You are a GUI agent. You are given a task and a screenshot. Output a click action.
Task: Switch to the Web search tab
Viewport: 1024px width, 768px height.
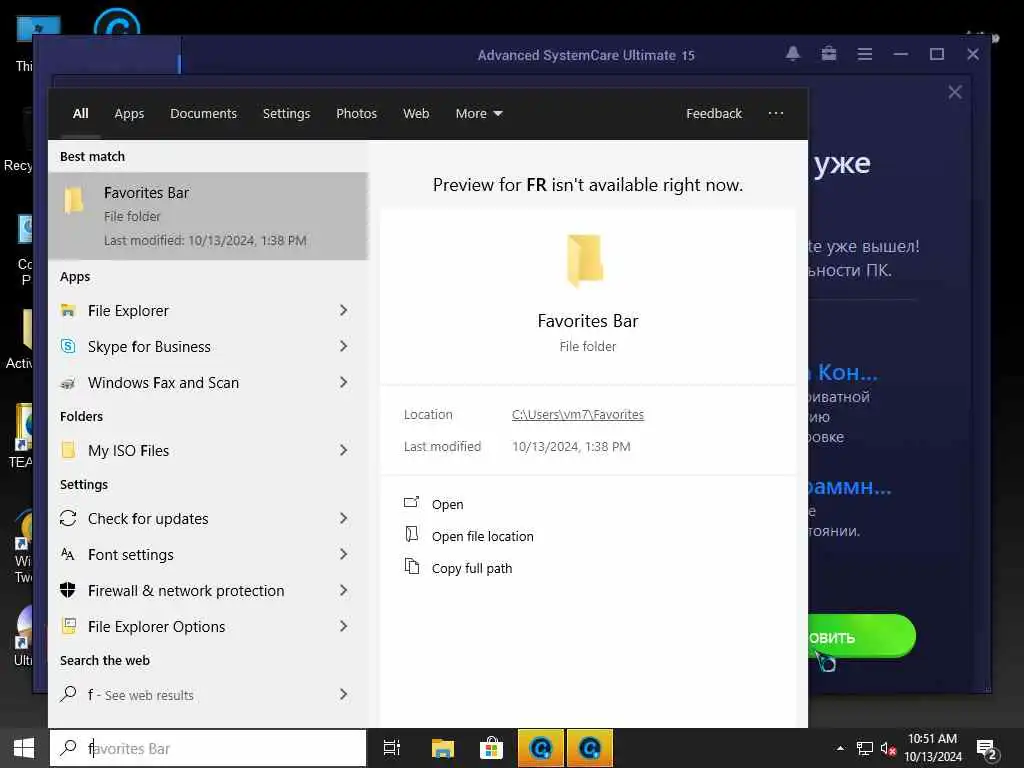tap(416, 114)
